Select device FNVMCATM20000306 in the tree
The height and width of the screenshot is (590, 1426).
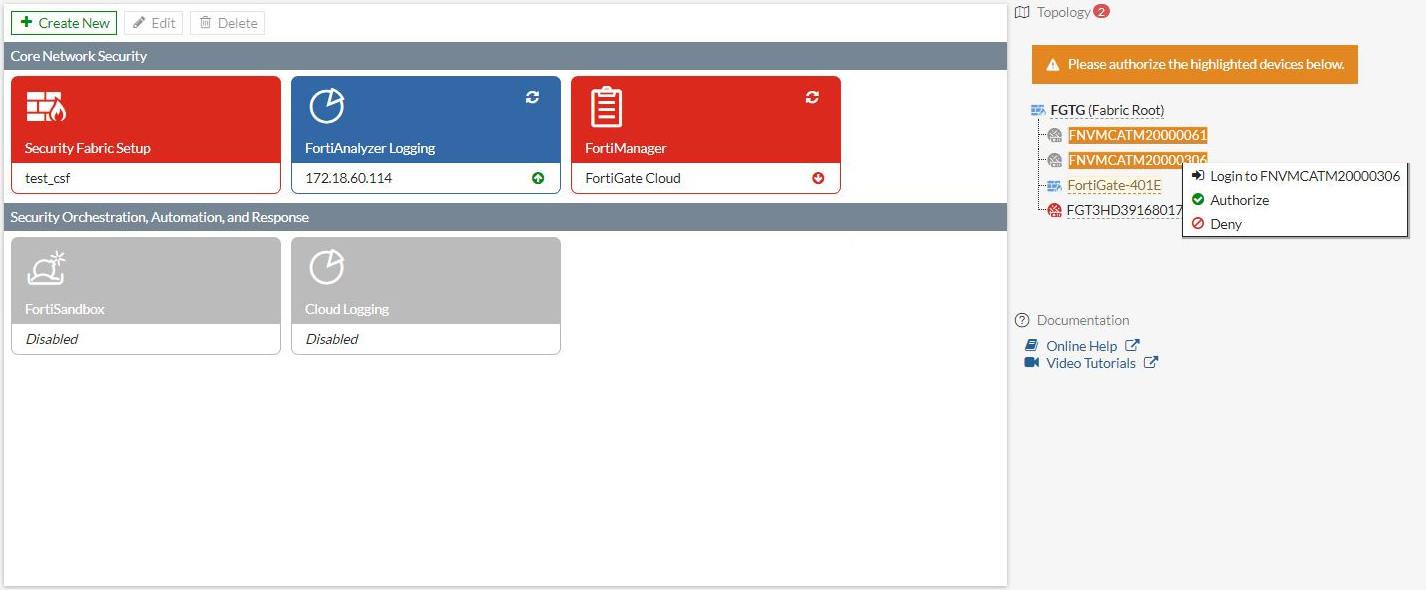(1138, 160)
